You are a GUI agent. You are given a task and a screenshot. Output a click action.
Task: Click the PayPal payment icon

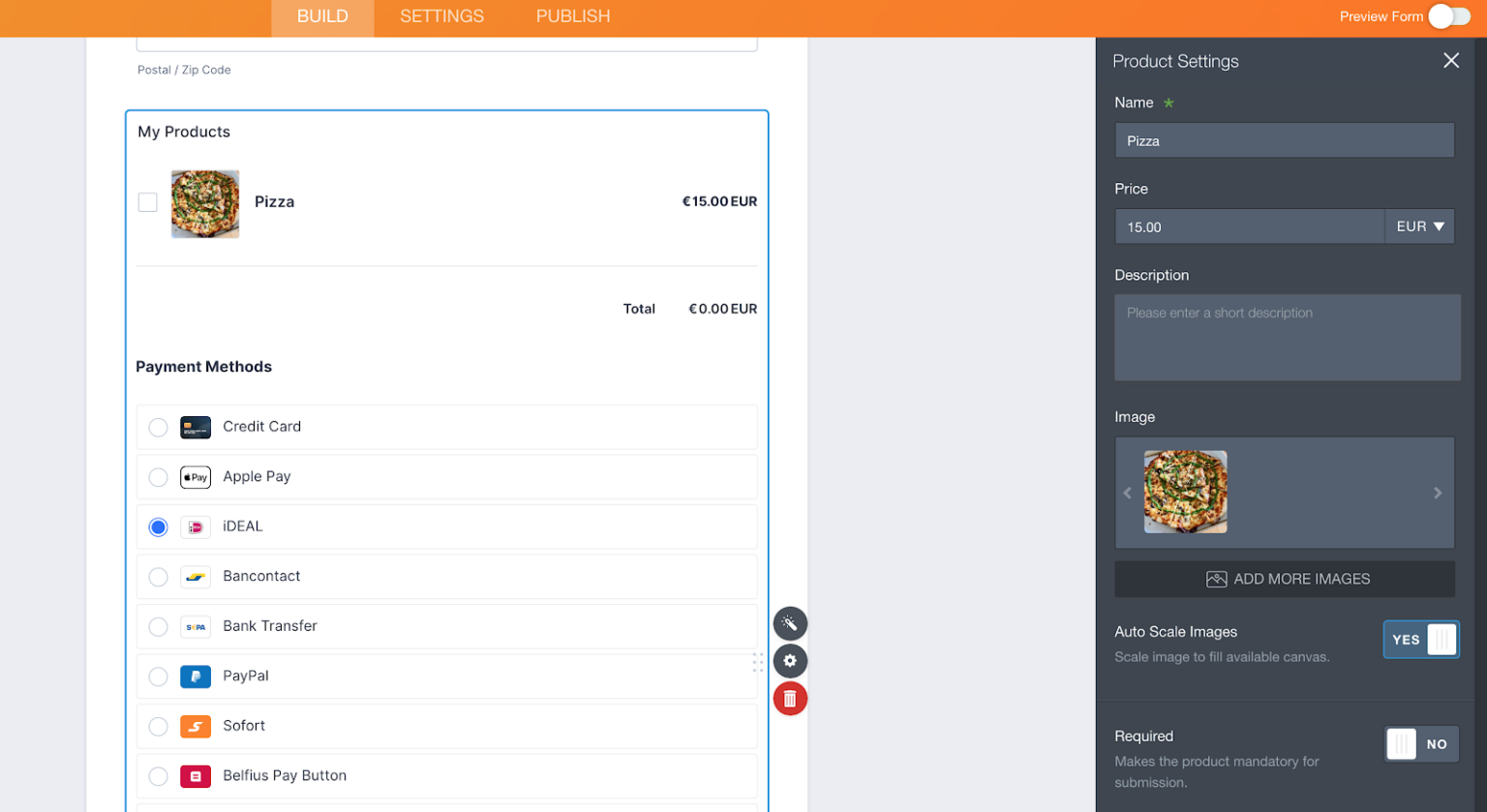(196, 677)
